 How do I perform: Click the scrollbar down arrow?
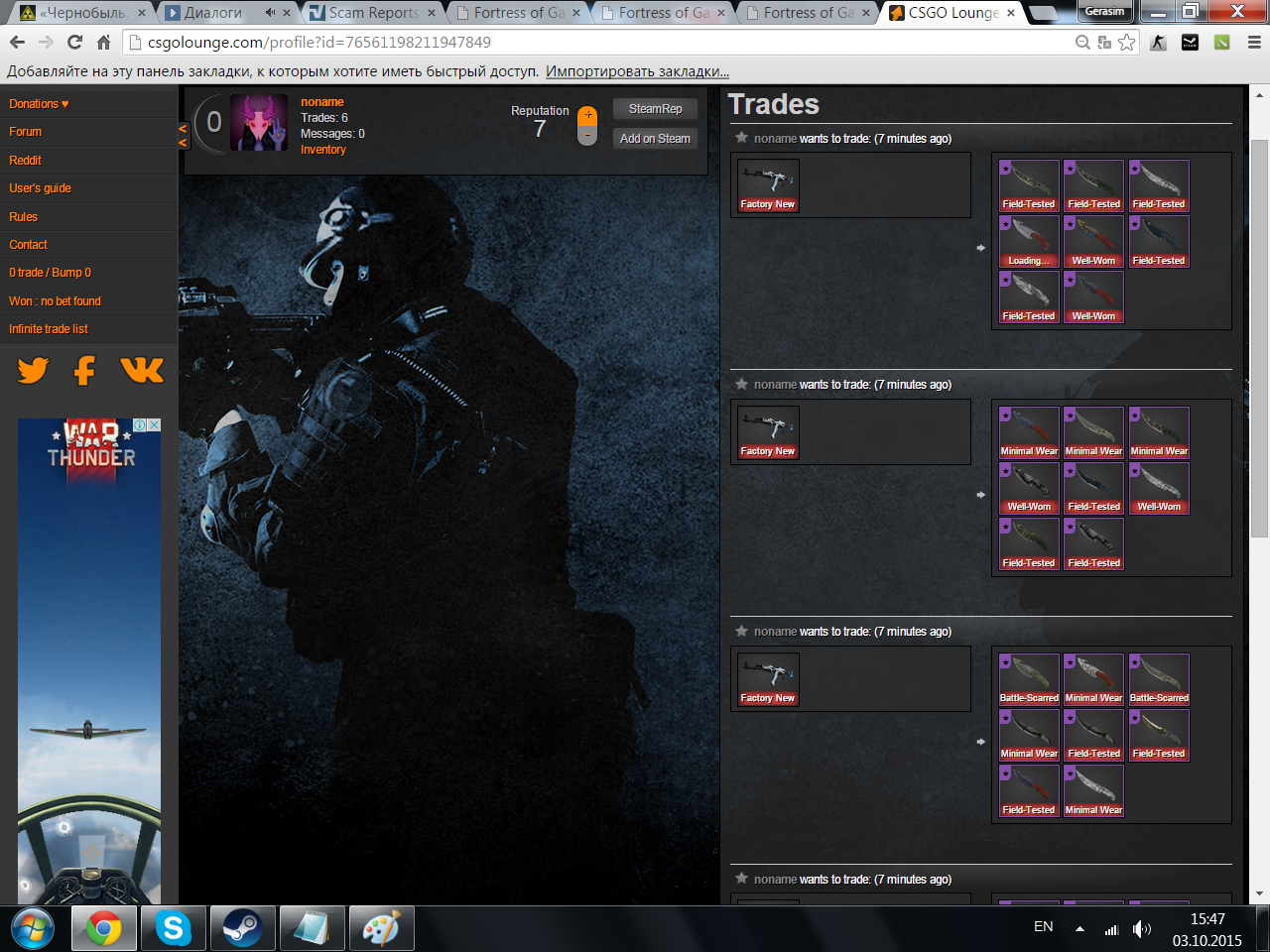point(1259,893)
